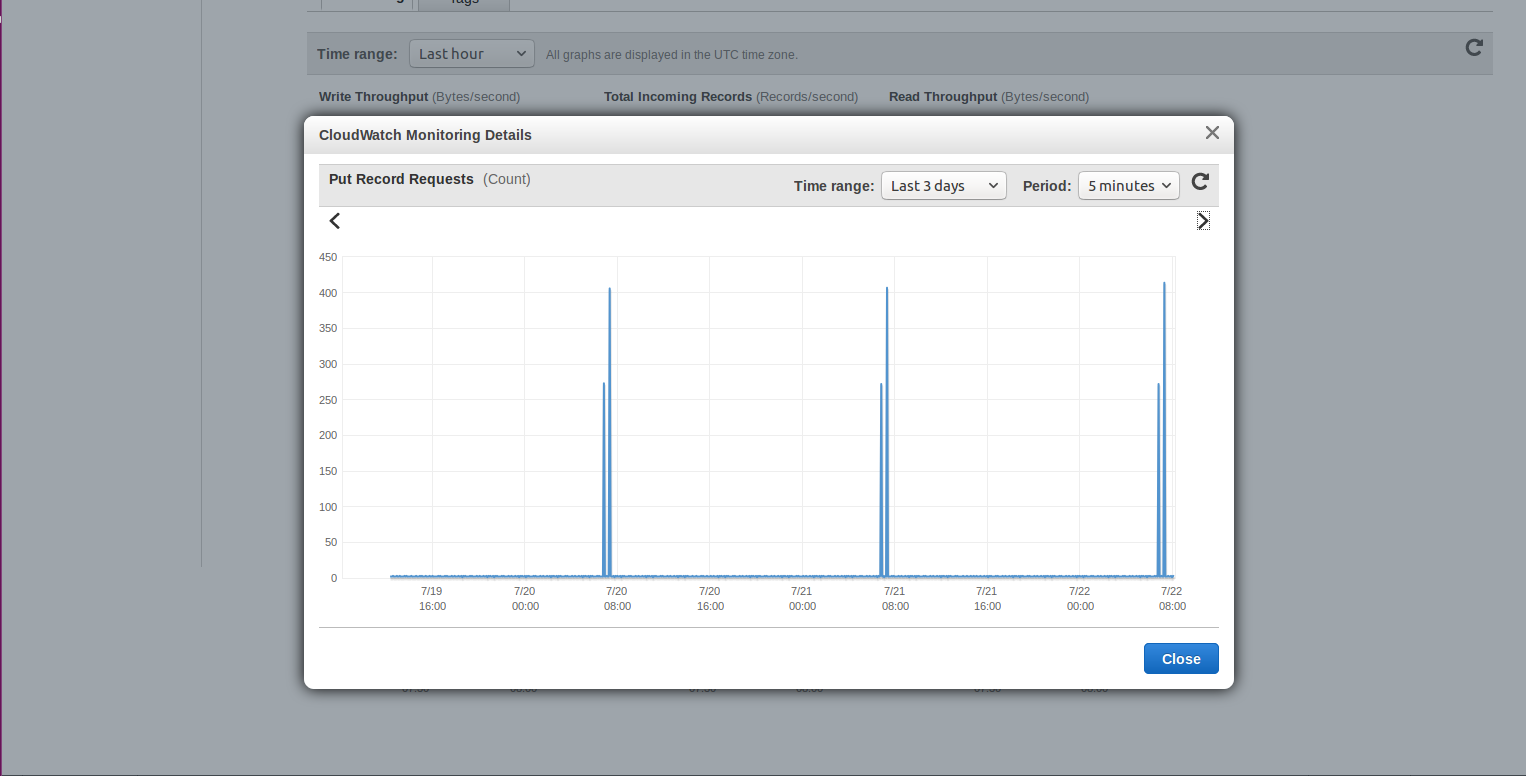Refresh the background stream monitoring graphs
This screenshot has width=1526, height=776.
(1473, 48)
